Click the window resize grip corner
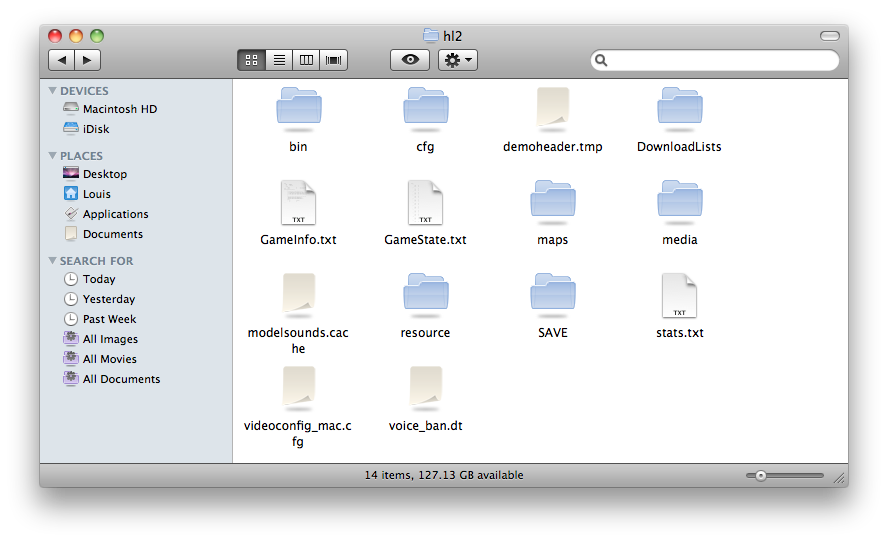The image size is (888, 542). point(839,479)
